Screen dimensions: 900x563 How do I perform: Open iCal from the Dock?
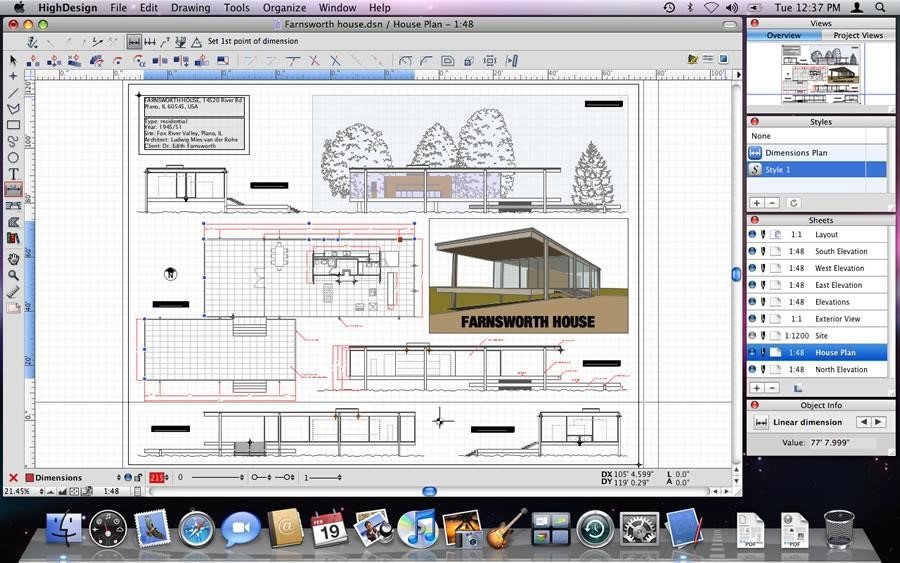[328, 528]
